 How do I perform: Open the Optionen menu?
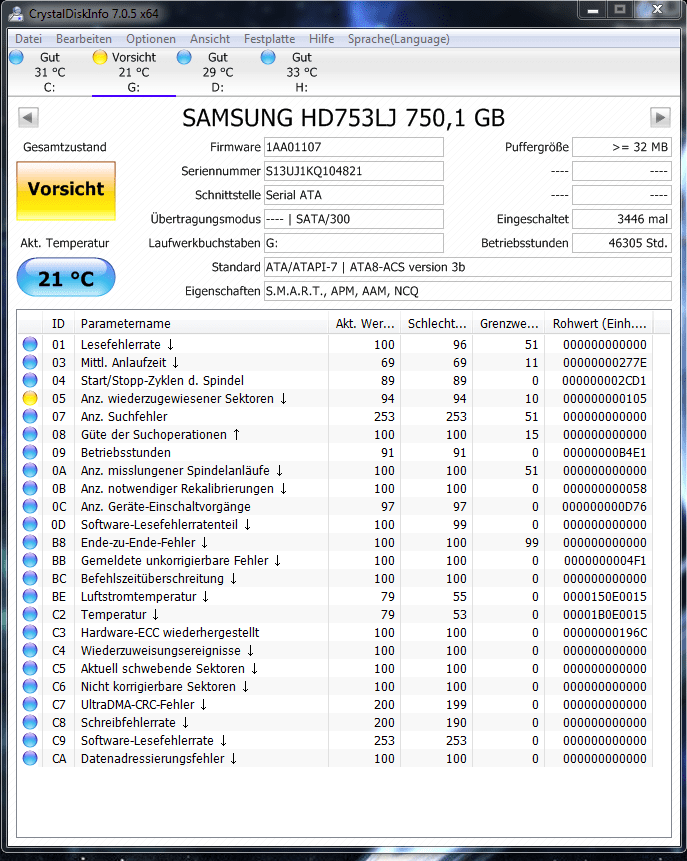pyautogui.click(x=150, y=39)
